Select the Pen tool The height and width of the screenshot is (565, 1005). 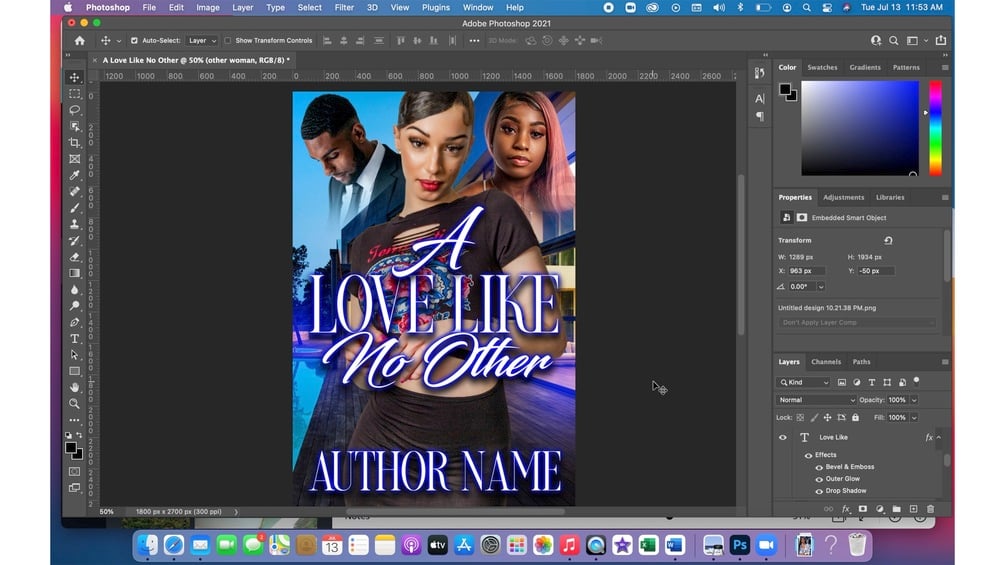click(74, 322)
